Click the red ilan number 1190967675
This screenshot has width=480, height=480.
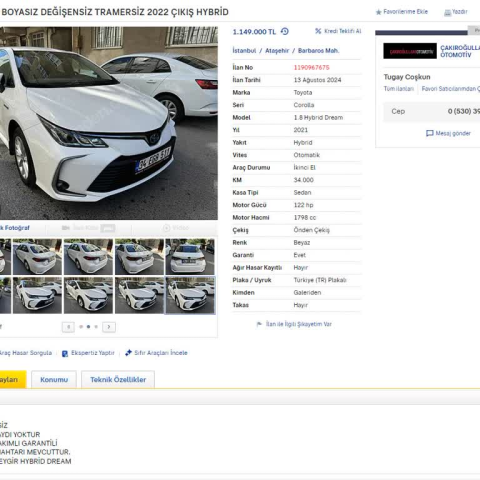pos(311,68)
